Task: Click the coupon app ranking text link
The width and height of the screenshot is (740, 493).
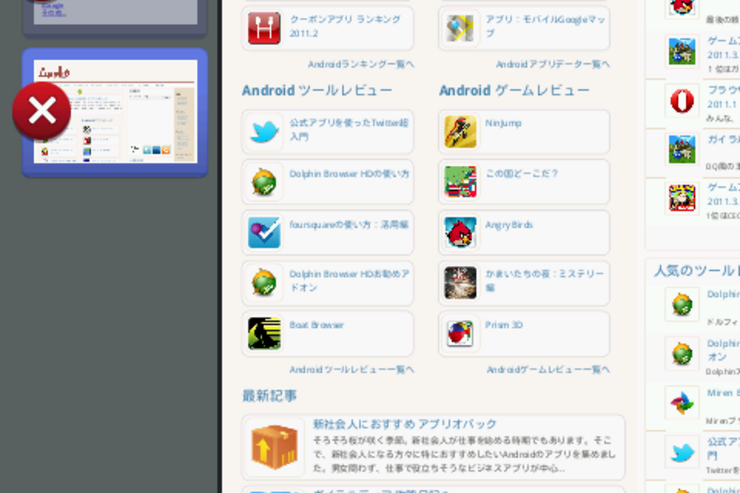Action: click(345, 26)
